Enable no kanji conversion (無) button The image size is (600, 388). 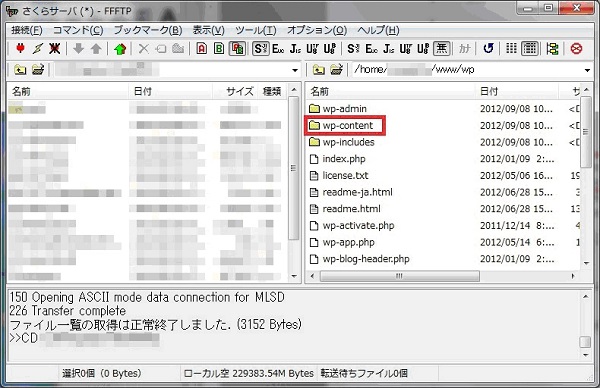coord(442,49)
